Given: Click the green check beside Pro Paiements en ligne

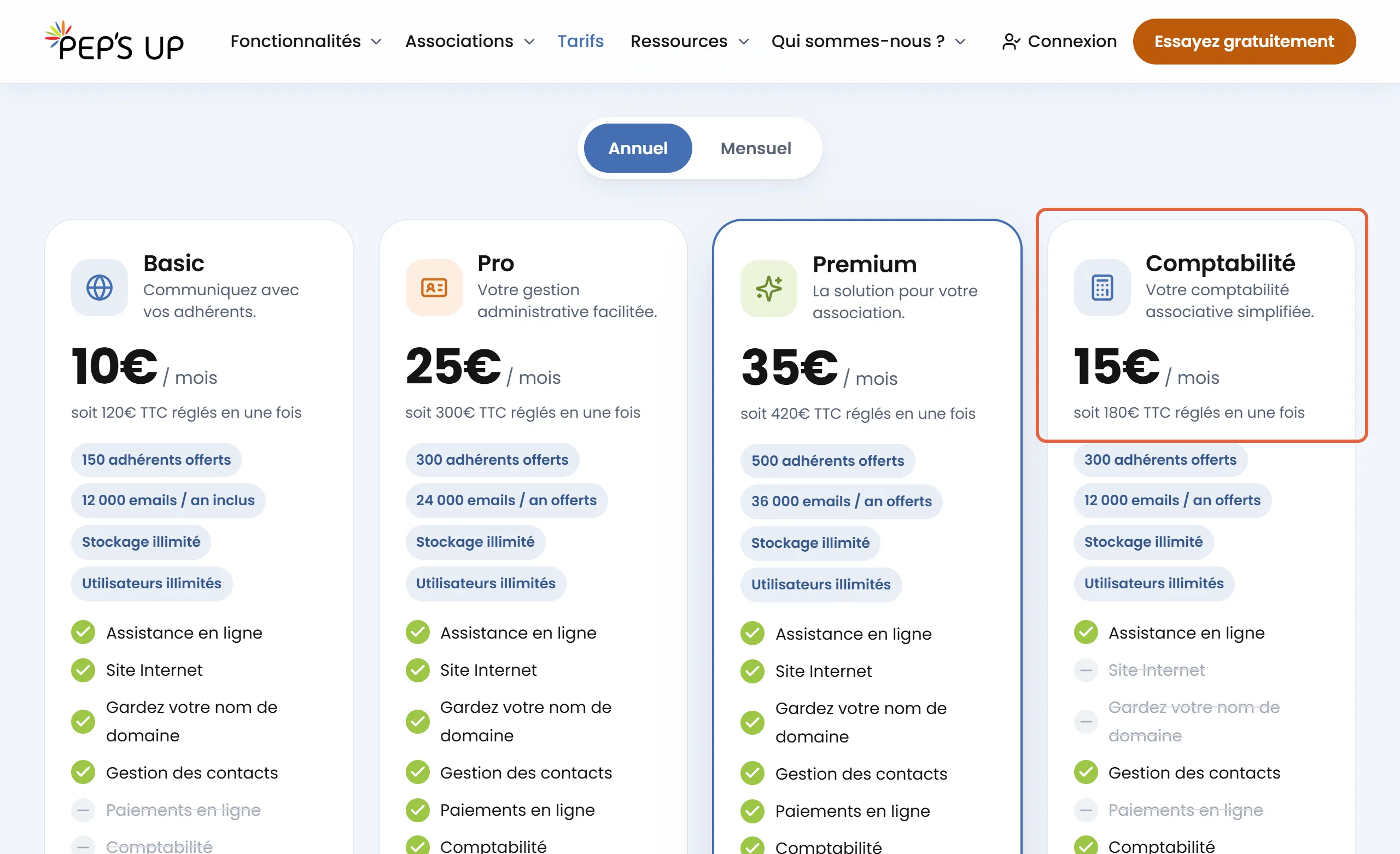Looking at the screenshot, I should click(418, 810).
